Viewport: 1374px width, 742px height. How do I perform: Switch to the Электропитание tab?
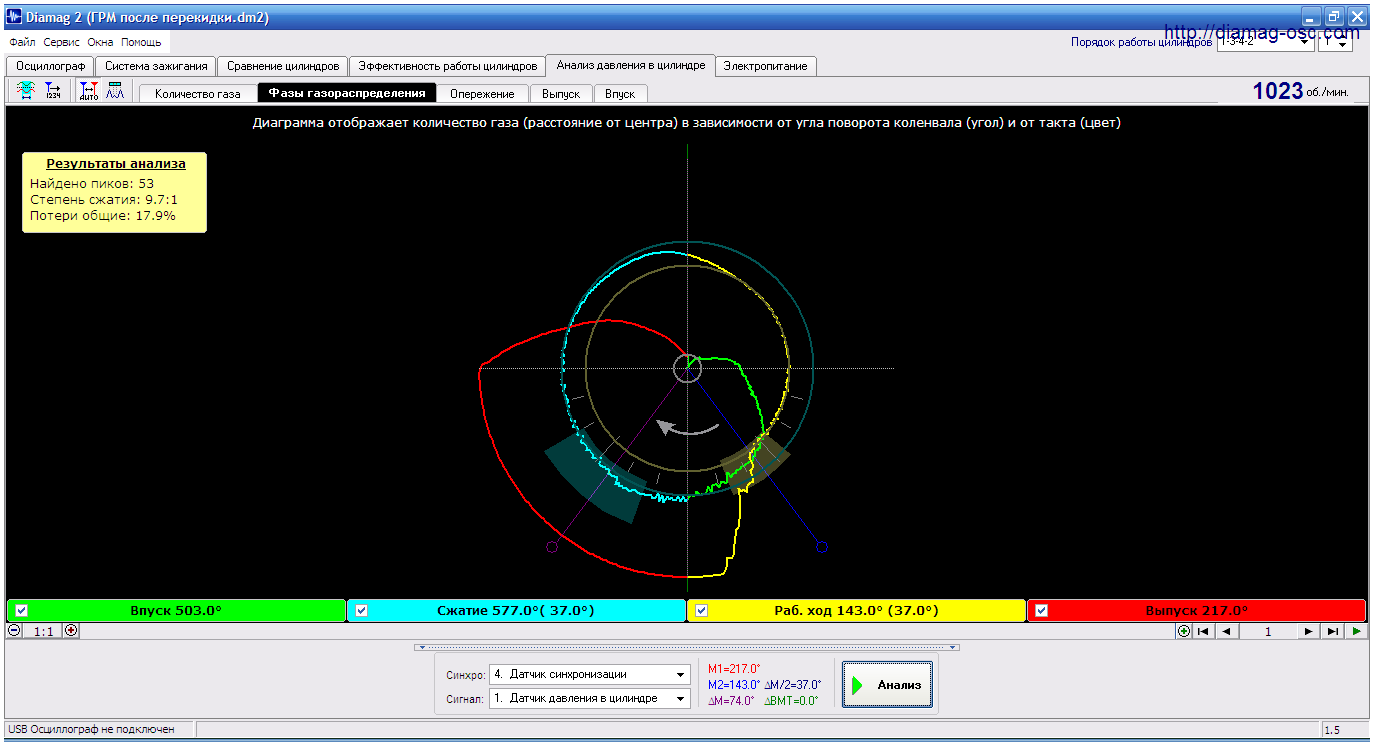(x=766, y=66)
